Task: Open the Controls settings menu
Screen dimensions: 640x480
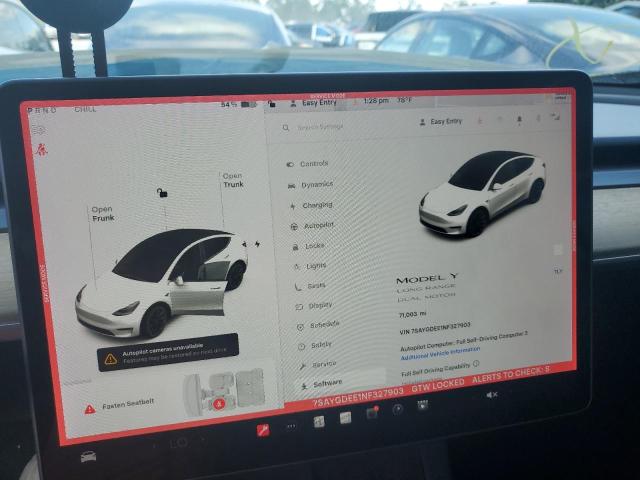Action: (x=308, y=164)
